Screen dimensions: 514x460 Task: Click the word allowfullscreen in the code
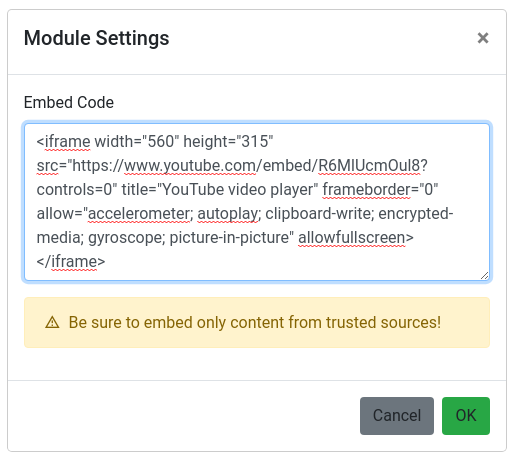pos(352,238)
